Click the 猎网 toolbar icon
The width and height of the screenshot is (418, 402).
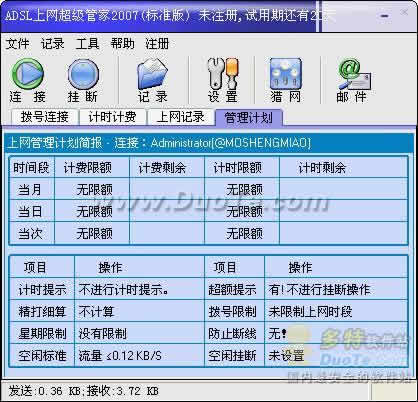(x=286, y=74)
